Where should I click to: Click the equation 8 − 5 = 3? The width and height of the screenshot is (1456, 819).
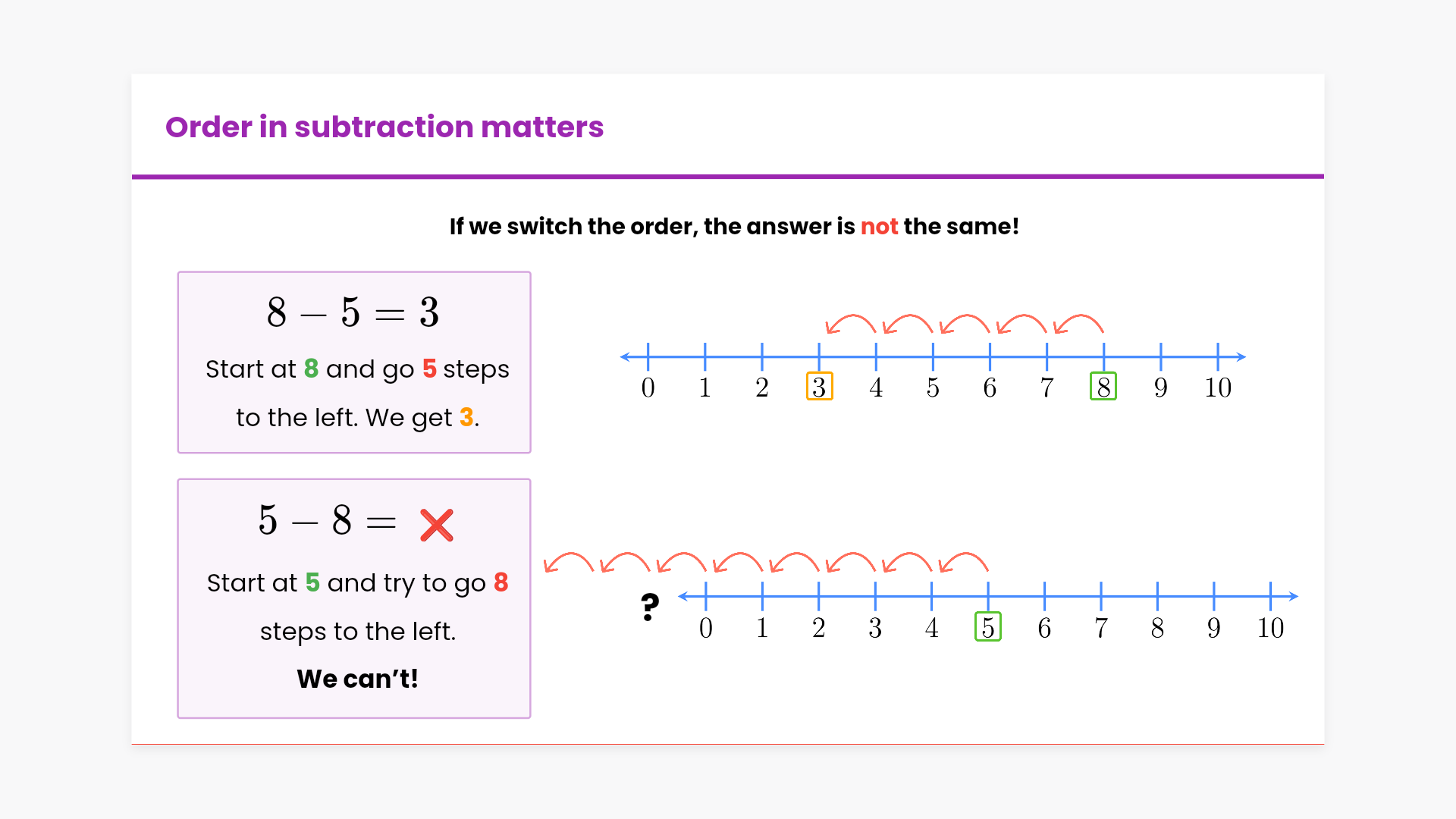pos(353,312)
